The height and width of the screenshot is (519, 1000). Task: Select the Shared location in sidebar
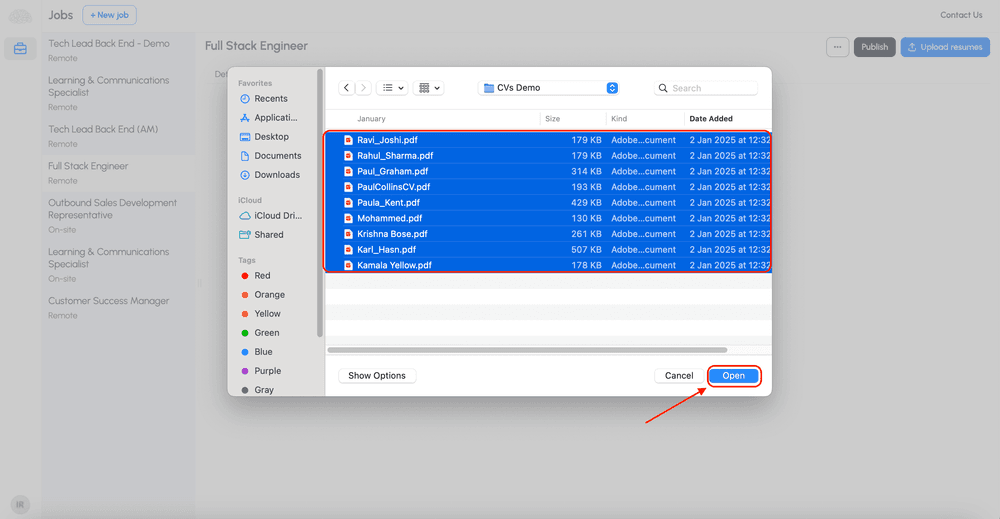point(268,235)
